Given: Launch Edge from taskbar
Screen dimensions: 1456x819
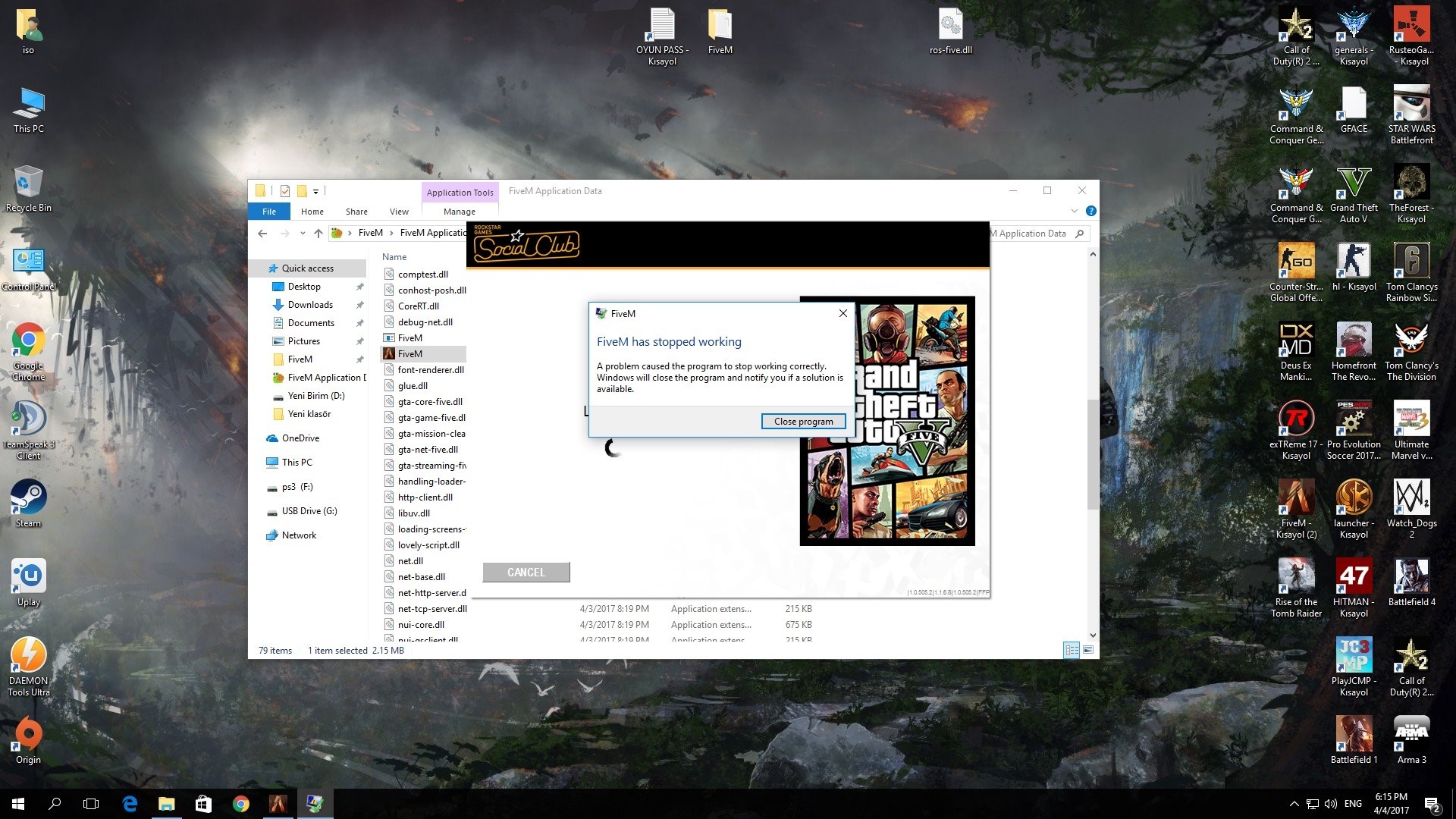Looking at the screenshot, I should coord(130,804).
